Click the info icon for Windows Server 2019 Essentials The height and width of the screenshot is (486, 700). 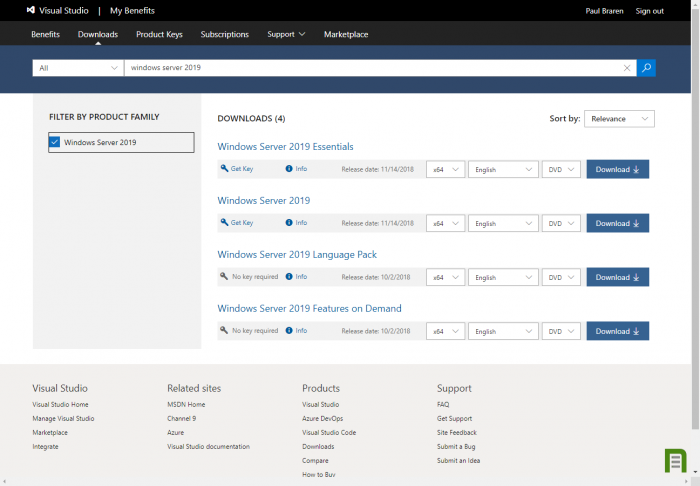(x=289, y=169)
